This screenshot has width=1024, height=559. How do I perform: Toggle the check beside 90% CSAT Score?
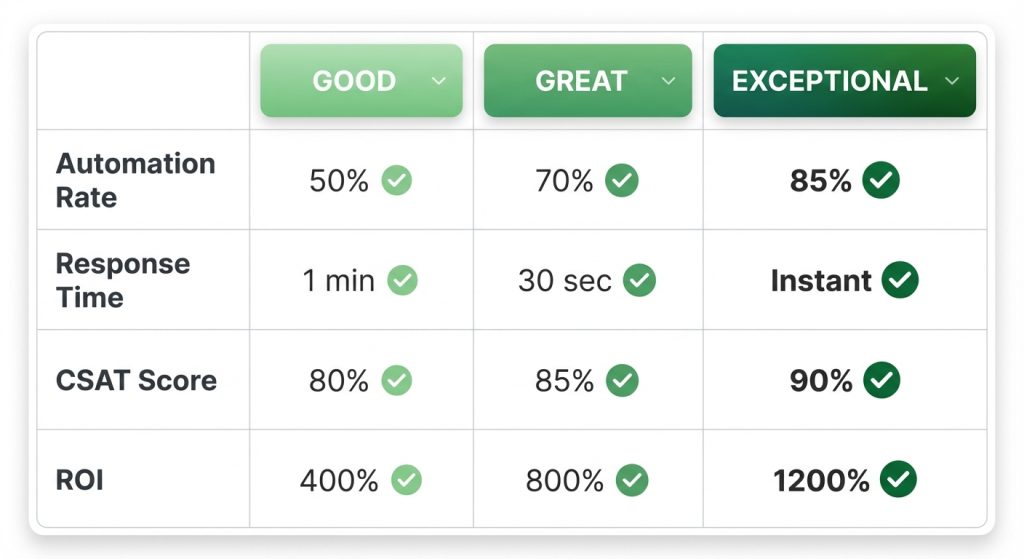pos(882,380)
